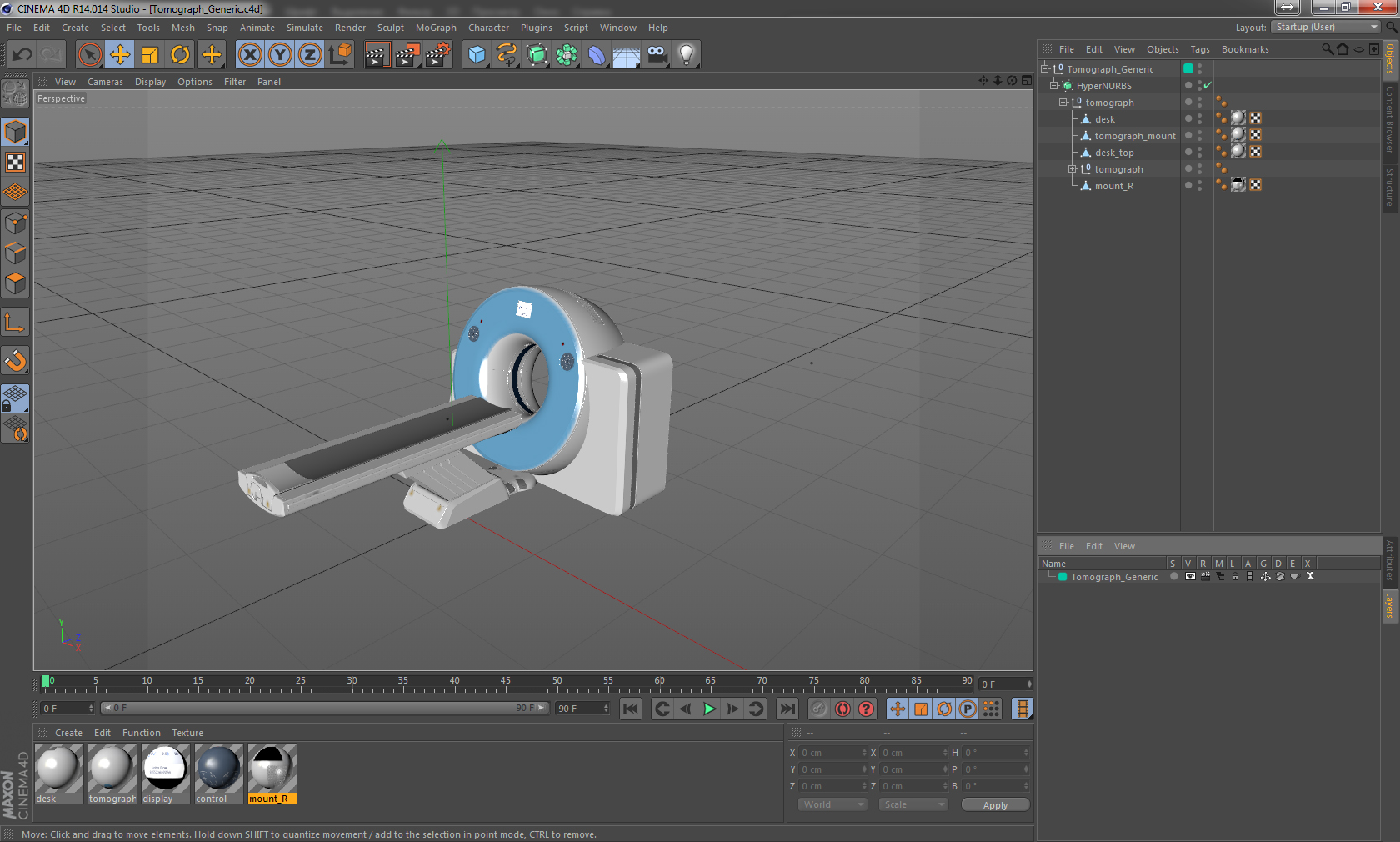Select the mount_R material swatch

tap(272, 774)
